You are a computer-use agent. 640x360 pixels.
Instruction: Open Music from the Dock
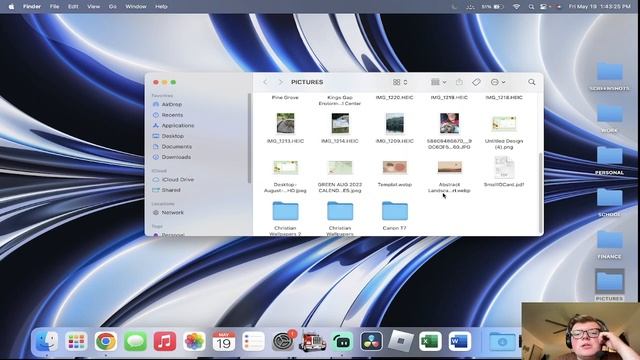[164, 341]
